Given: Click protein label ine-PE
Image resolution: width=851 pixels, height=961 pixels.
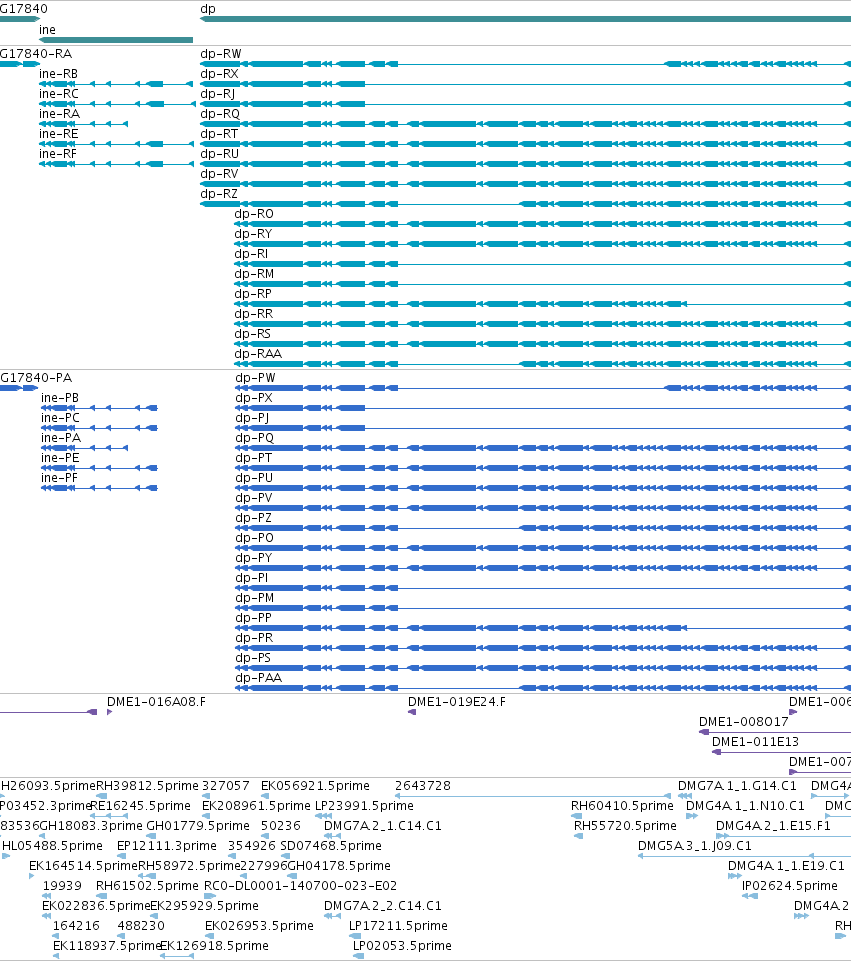Looking at the screenshot, I should pyautogui.click(x=60, y=458).
